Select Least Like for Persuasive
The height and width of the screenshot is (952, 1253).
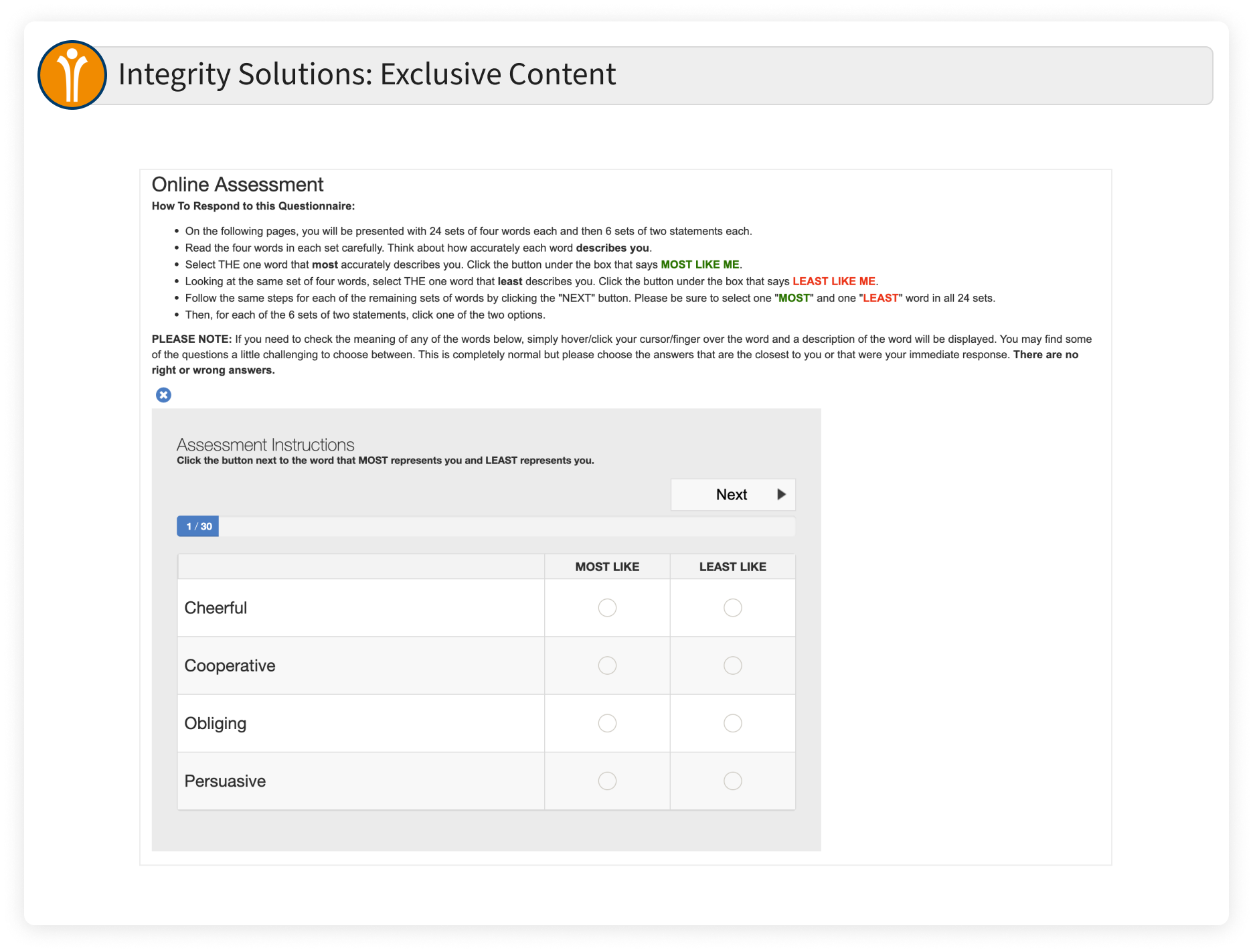click(x=733, y=781)
